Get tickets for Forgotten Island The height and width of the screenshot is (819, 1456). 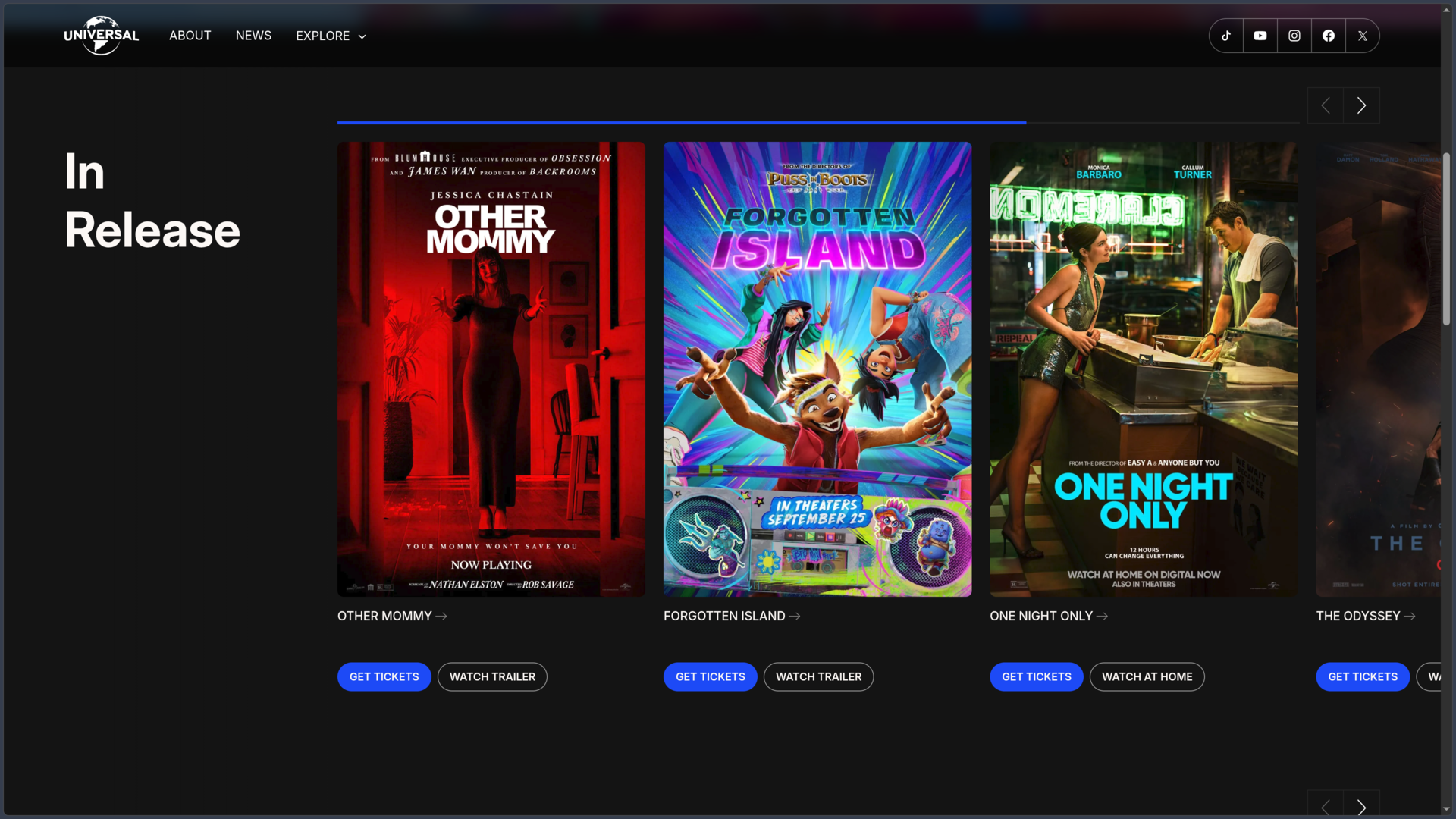tap(711, 676)
